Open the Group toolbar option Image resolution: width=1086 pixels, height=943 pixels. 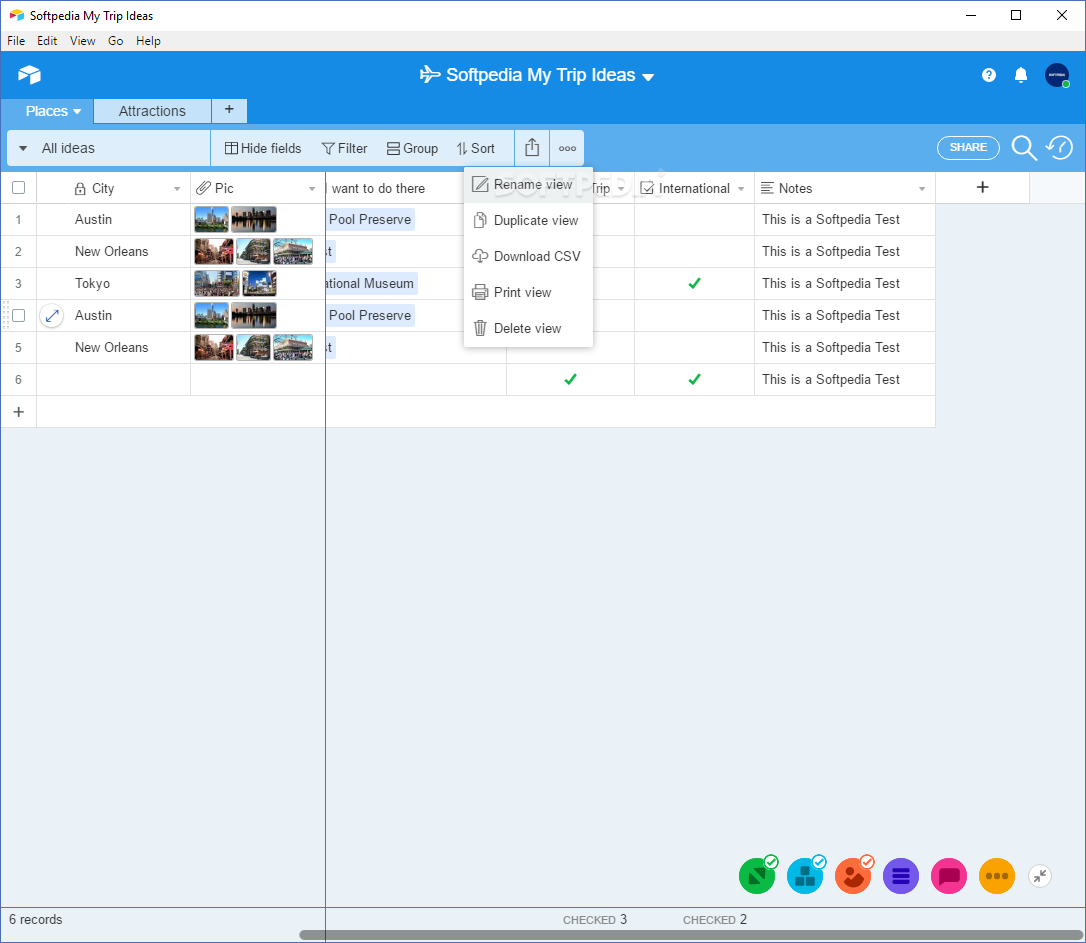[x=412, y=148]
